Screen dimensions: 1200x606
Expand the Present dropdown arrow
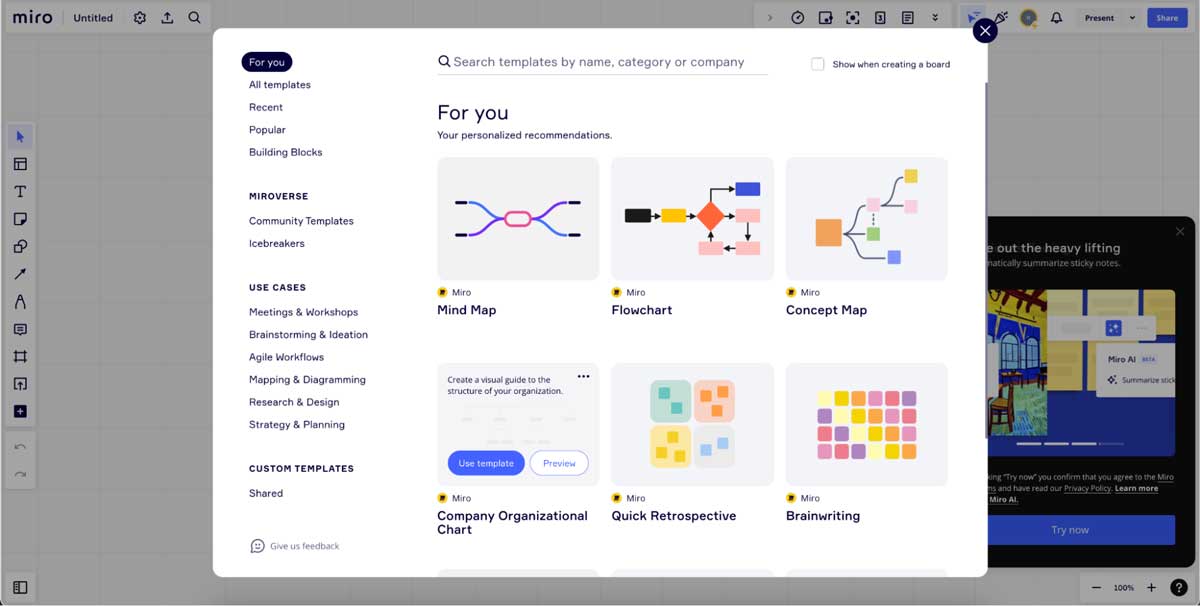tap(1132, 18)
